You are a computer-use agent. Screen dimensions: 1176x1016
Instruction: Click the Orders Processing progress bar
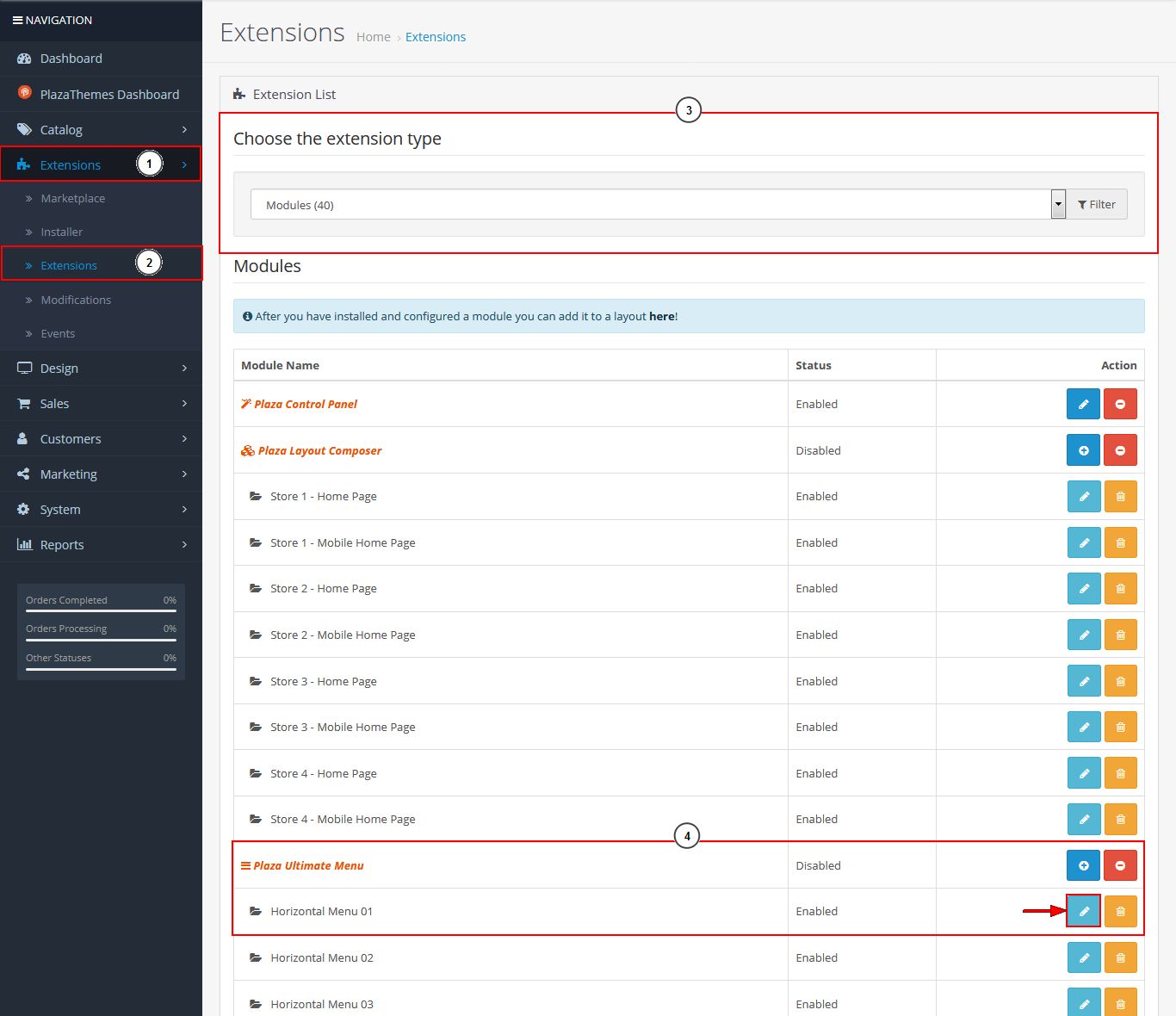click(x=101, y=640)
